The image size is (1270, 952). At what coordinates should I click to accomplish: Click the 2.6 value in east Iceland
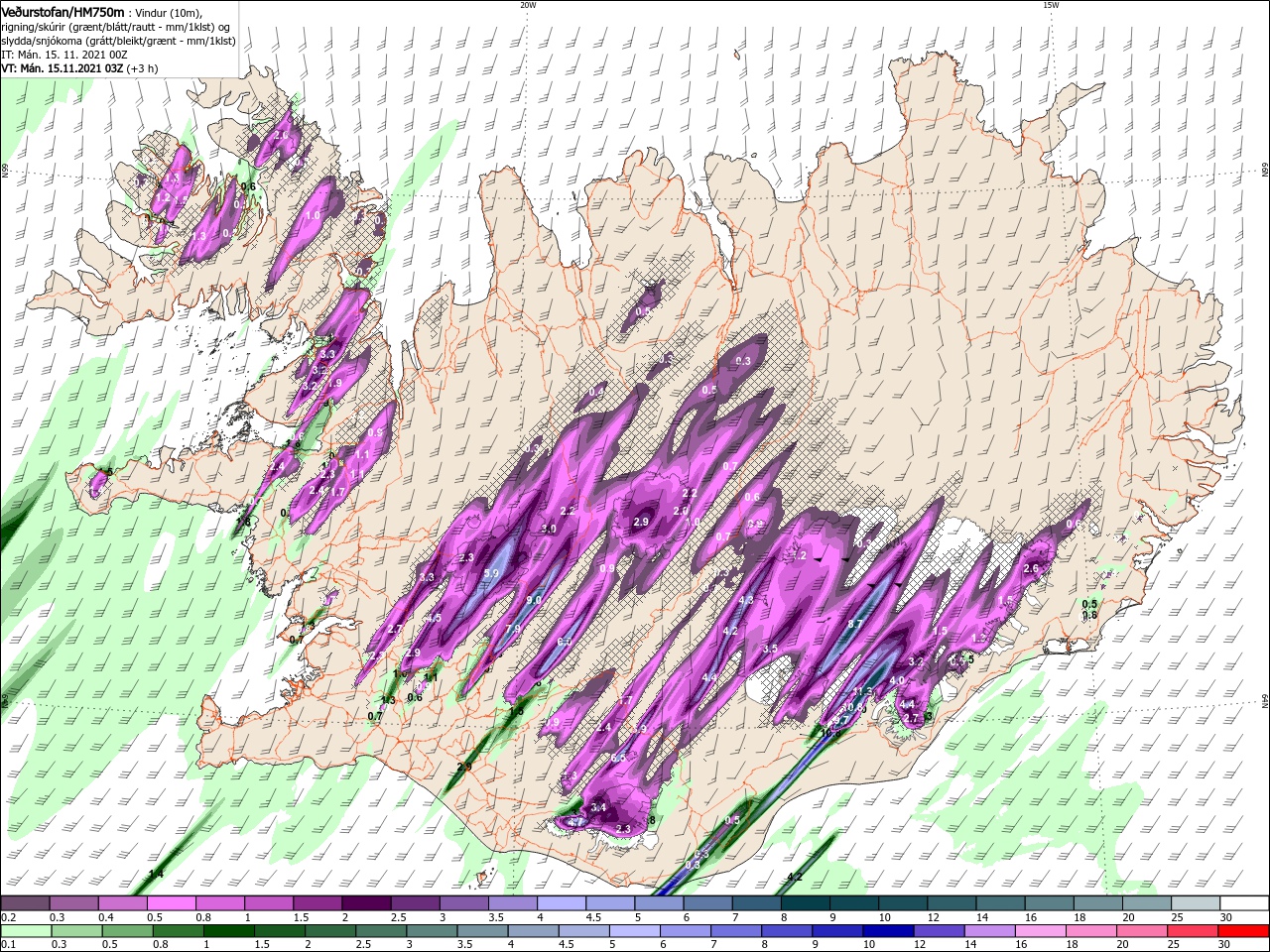click(1031, 569)
